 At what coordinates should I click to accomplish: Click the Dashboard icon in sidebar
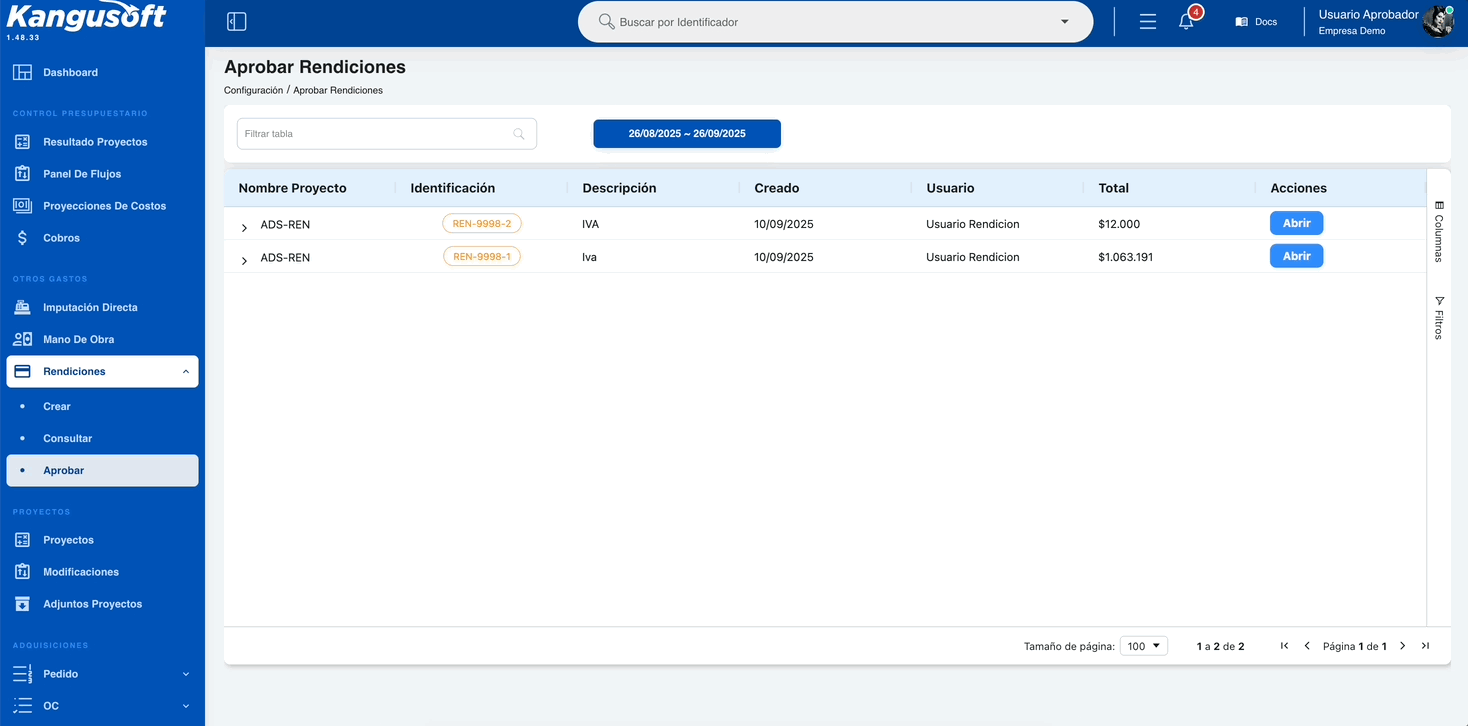pos(22,72)
